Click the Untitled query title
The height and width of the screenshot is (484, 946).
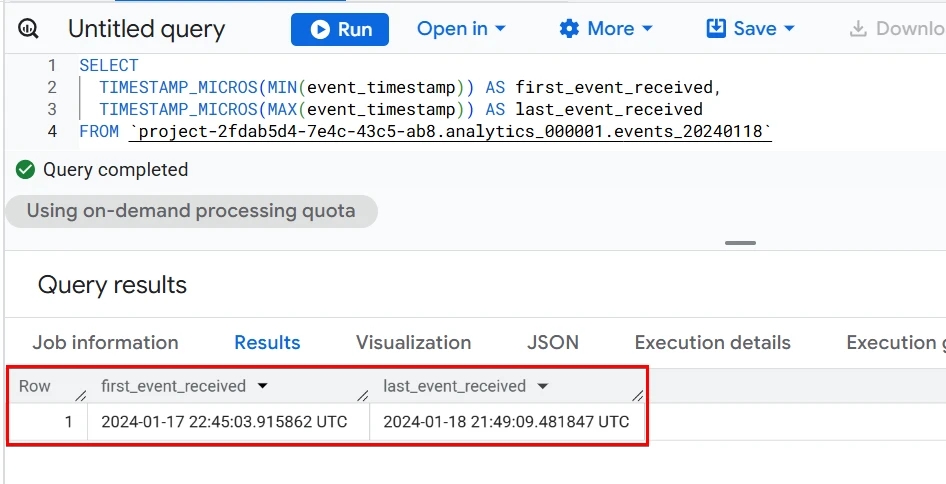click(x=146, y=29)
